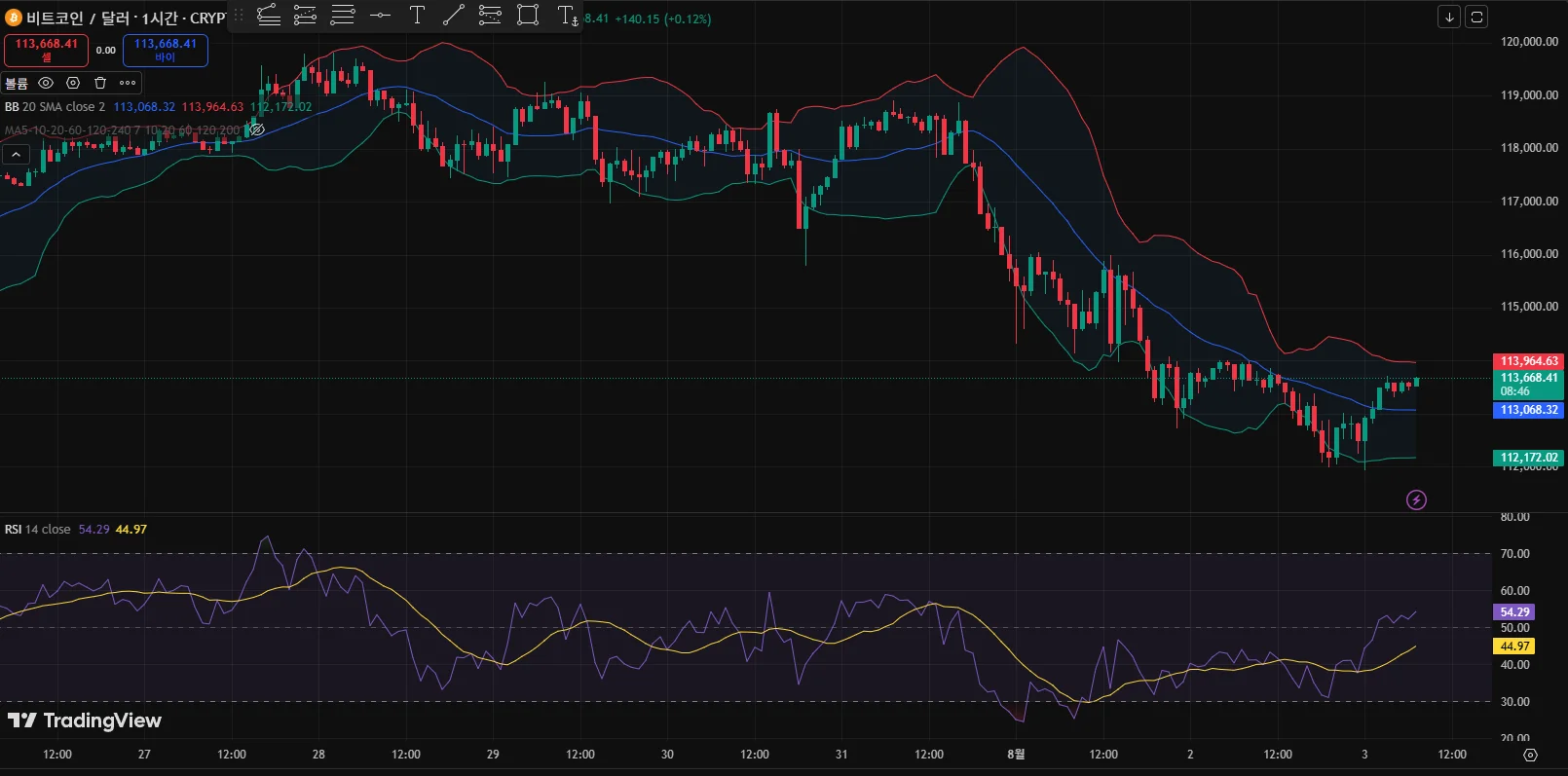Show the hidden MA5-10-20-60-120-240 indicator

click(x=257, y=129)
